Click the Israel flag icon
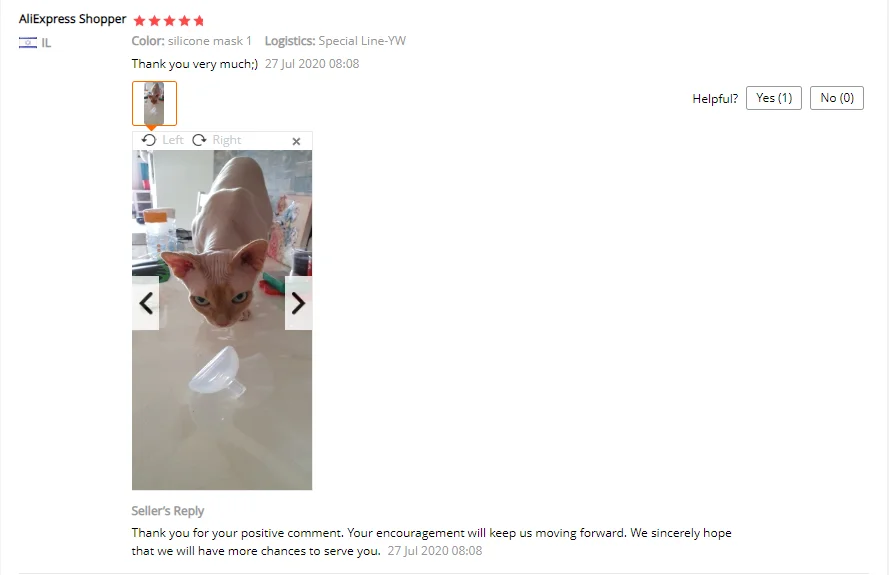The width and height of the screenshot is (889, 575). [28, 43]
